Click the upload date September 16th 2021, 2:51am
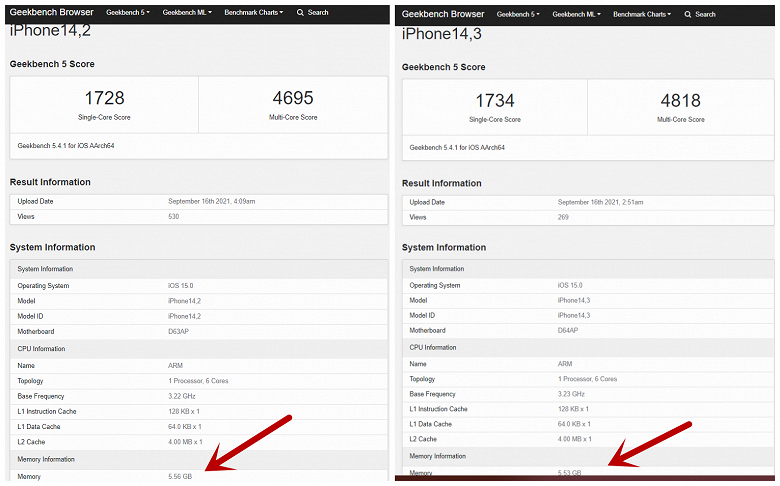This screenshot has height=486, width=780. (600, 202)
